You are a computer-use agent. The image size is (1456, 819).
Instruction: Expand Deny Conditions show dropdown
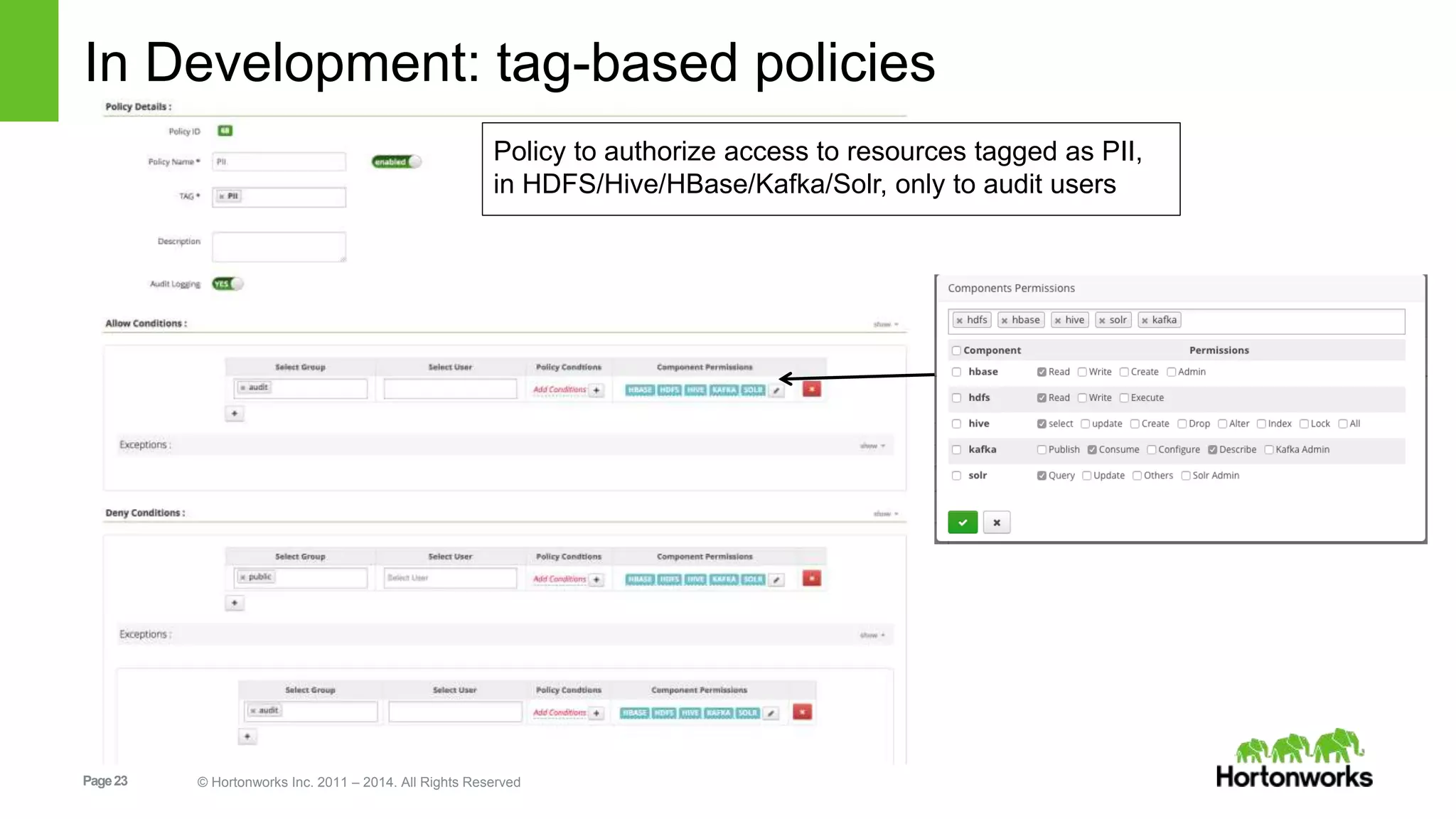click(x=886, y=514)
